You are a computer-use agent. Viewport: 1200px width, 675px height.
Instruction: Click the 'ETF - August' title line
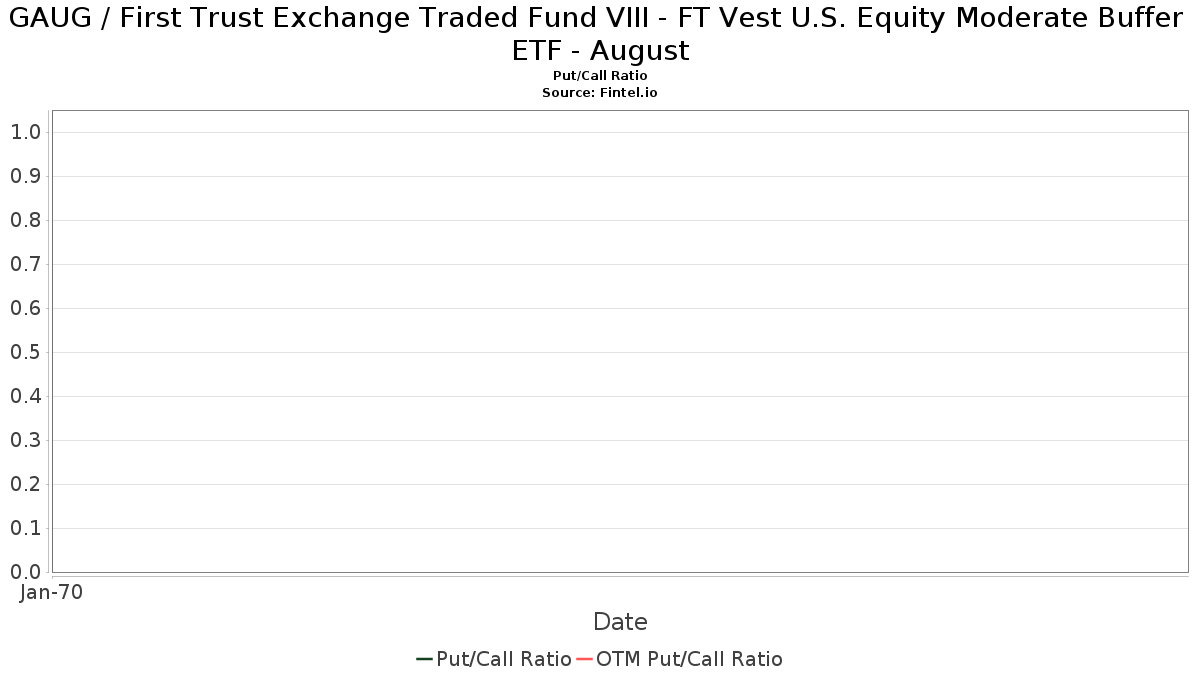[x=600, y=51]
